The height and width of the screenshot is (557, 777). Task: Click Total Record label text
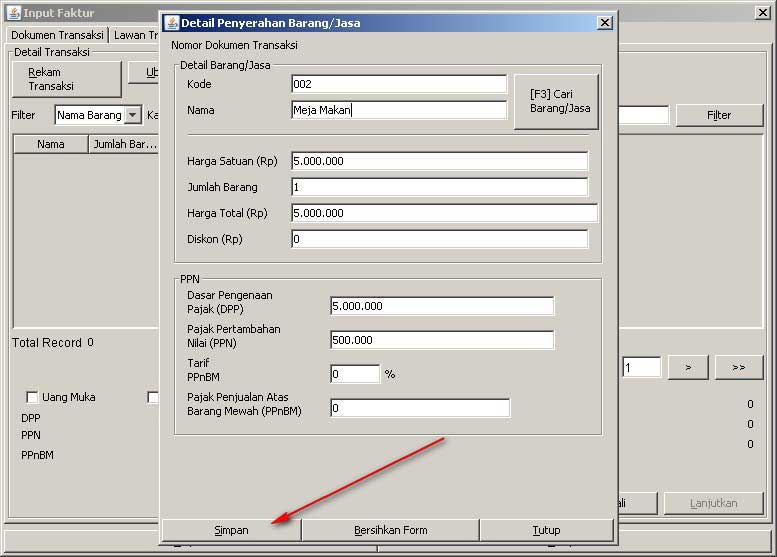pos(47,343)
